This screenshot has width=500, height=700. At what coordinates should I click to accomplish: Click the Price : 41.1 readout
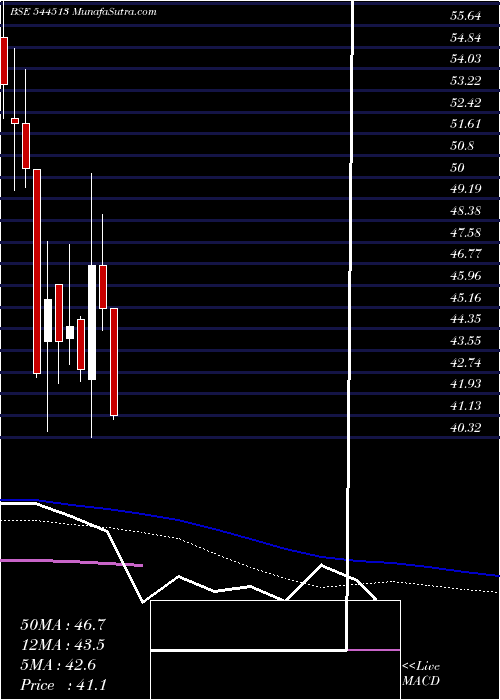point(63,685)
